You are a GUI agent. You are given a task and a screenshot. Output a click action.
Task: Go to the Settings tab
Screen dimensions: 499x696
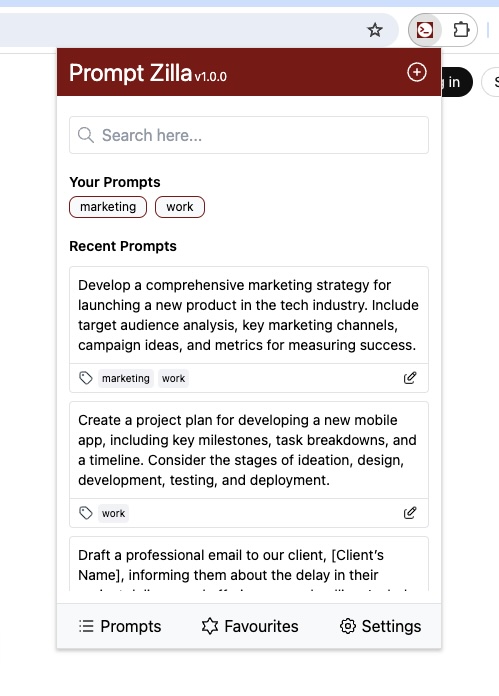(380, 626)
